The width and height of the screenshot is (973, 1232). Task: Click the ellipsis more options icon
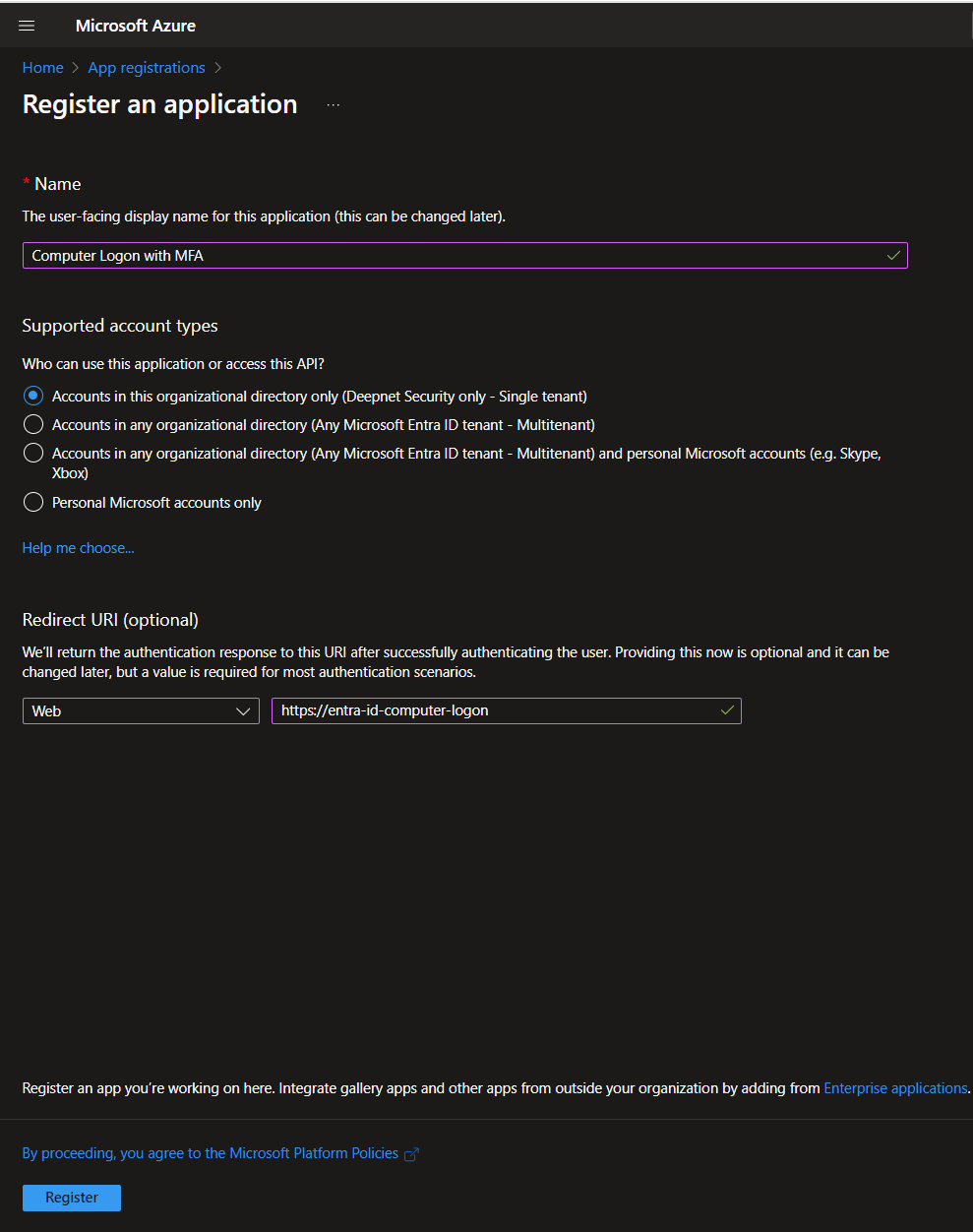click(x=334, y=105)
